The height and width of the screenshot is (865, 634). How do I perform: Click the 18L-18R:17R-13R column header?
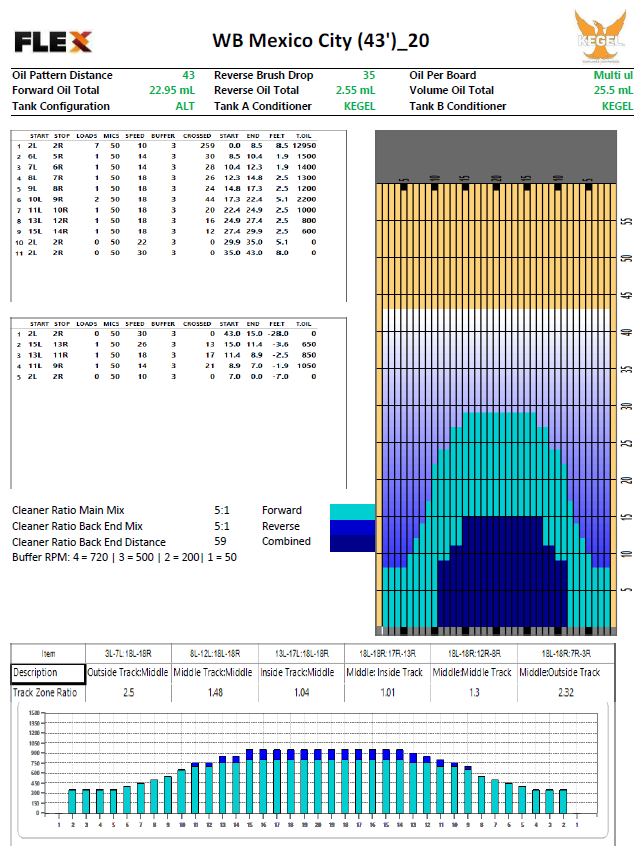coord(387,654)
